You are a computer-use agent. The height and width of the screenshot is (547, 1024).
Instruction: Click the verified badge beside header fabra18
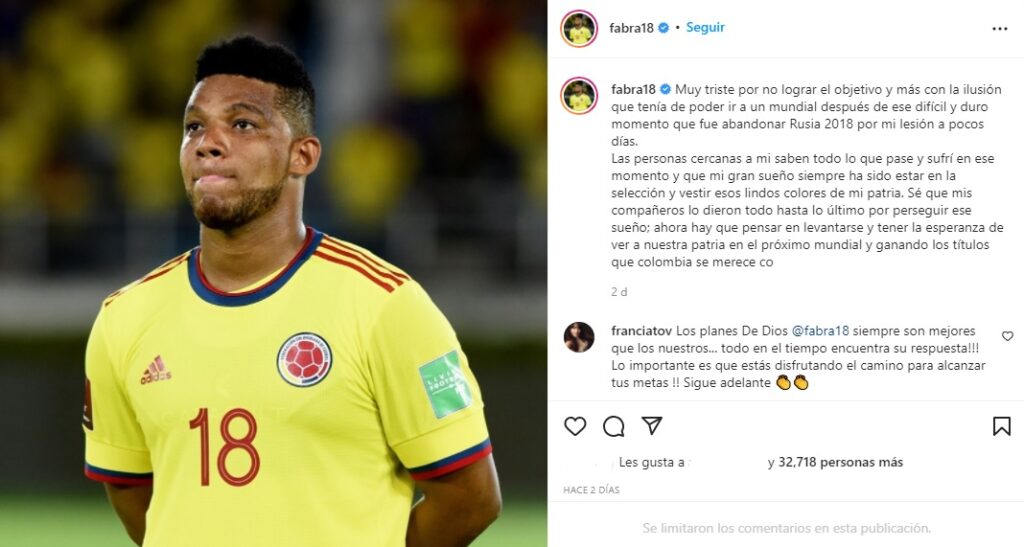[663, 28]
